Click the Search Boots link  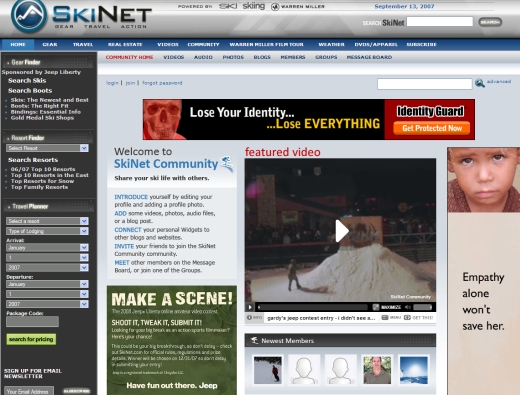click(30, 91)
